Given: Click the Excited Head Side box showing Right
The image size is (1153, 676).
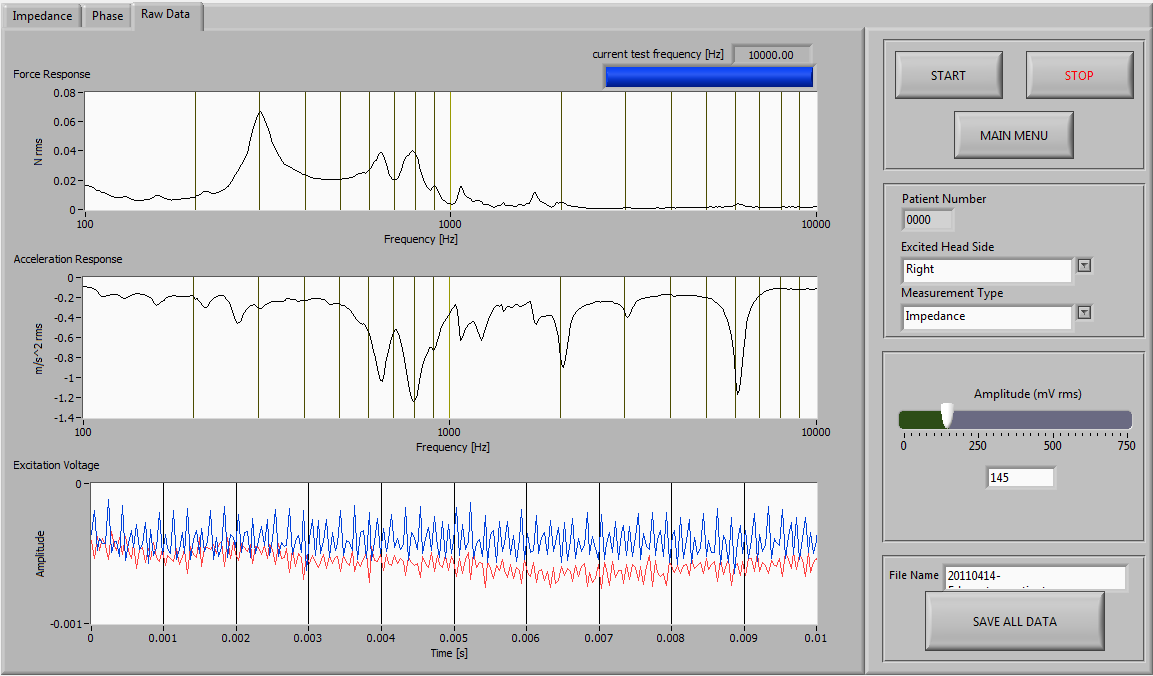Looking at the screenshot, I should (986, 269).
